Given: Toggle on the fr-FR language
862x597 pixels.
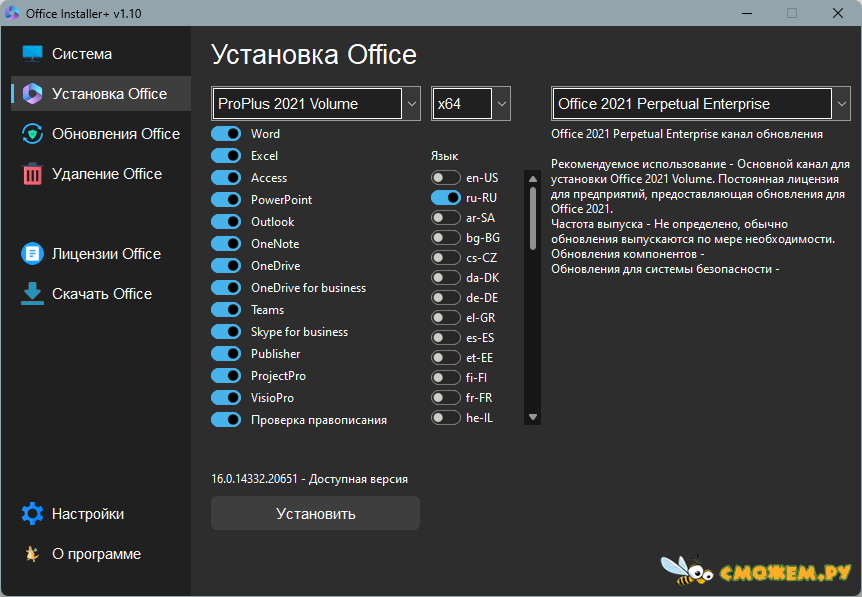Looking at the screenshot, I should click(x=446, y=397).
